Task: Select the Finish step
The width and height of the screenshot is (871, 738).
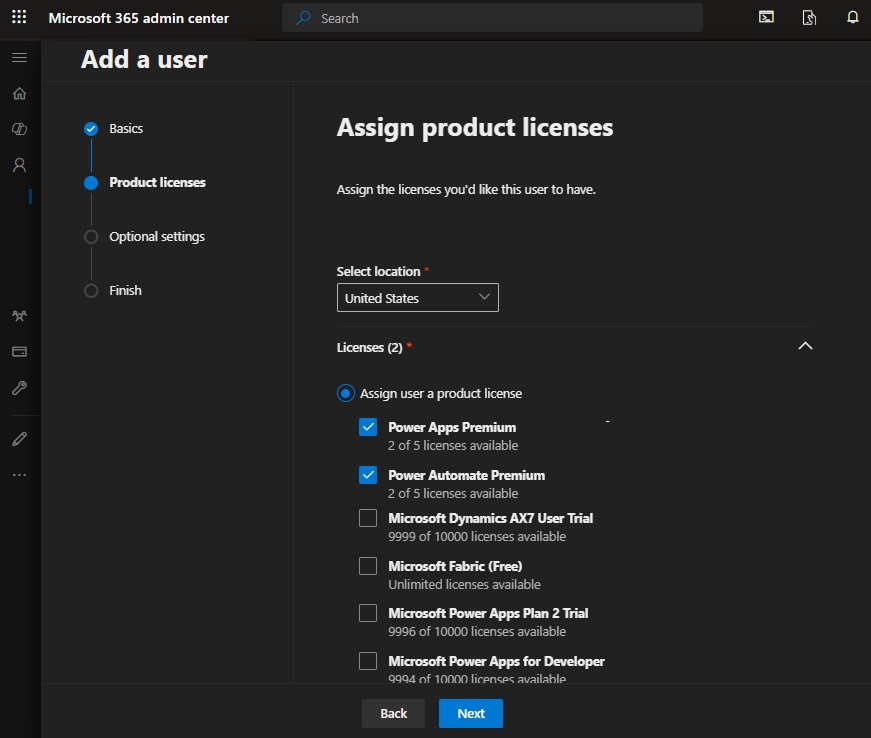Action: [x=113, y=290]
